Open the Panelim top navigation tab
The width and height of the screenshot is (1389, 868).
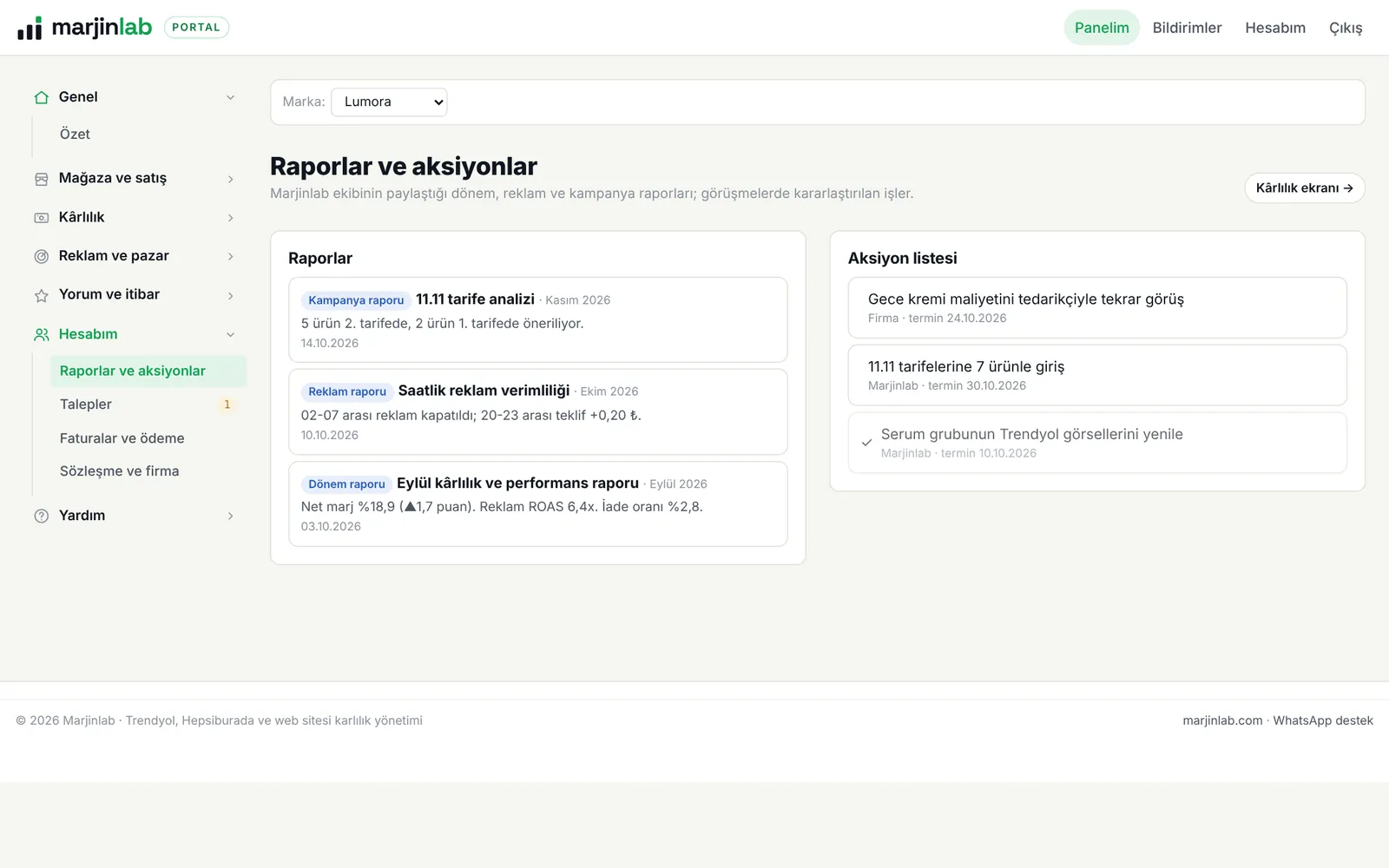(1102, 28)
